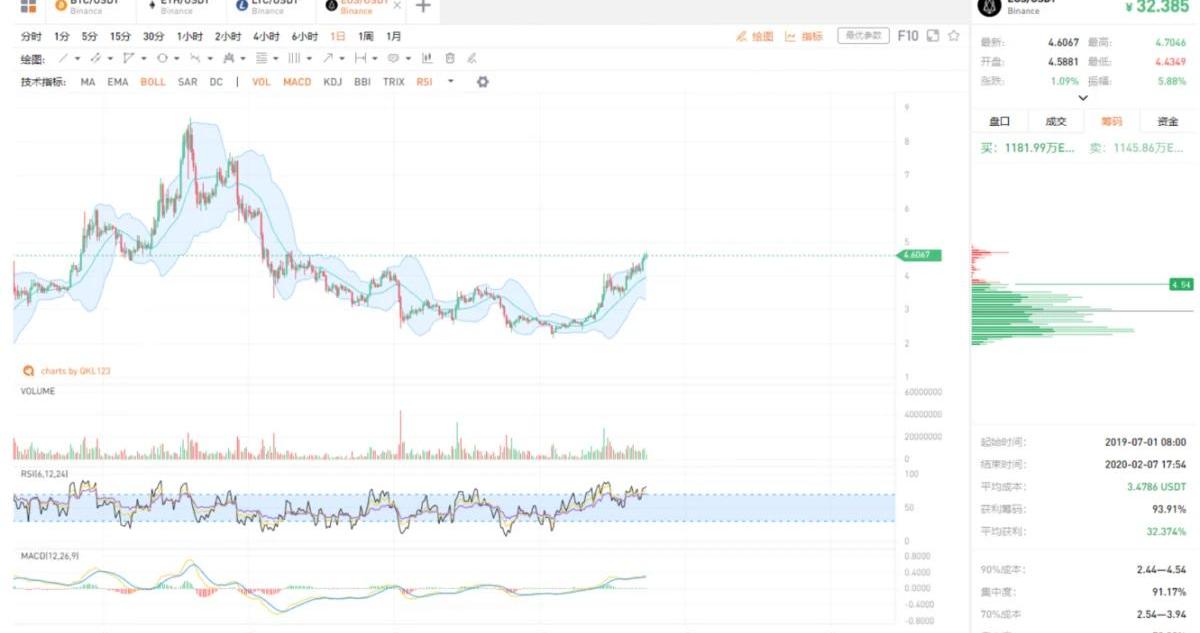The height and width of the screenshot is (633, 1200).
Task: Click the plus icon to add a new tab
Action: click(x=423, y=7)
